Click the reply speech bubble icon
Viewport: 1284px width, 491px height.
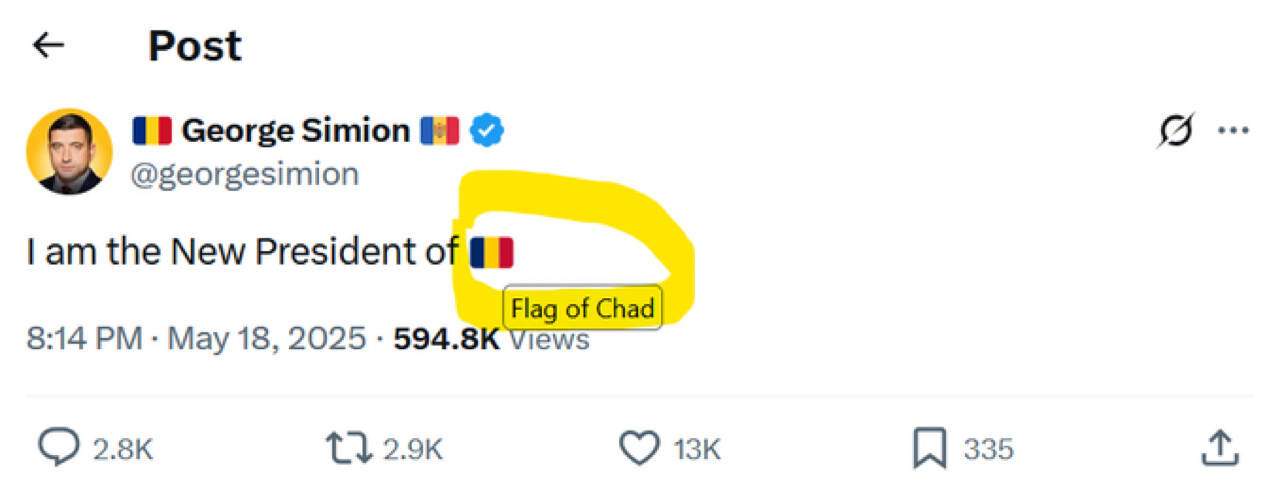pos(58,449)
